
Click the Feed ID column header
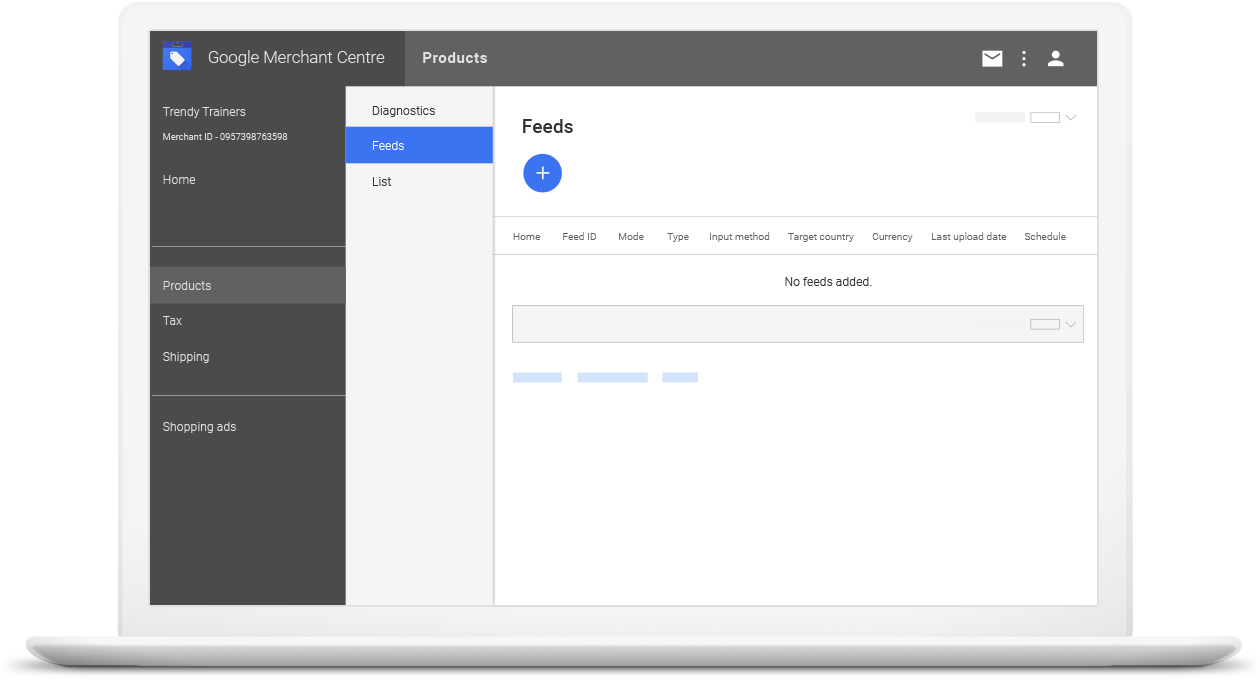[579, 237]
